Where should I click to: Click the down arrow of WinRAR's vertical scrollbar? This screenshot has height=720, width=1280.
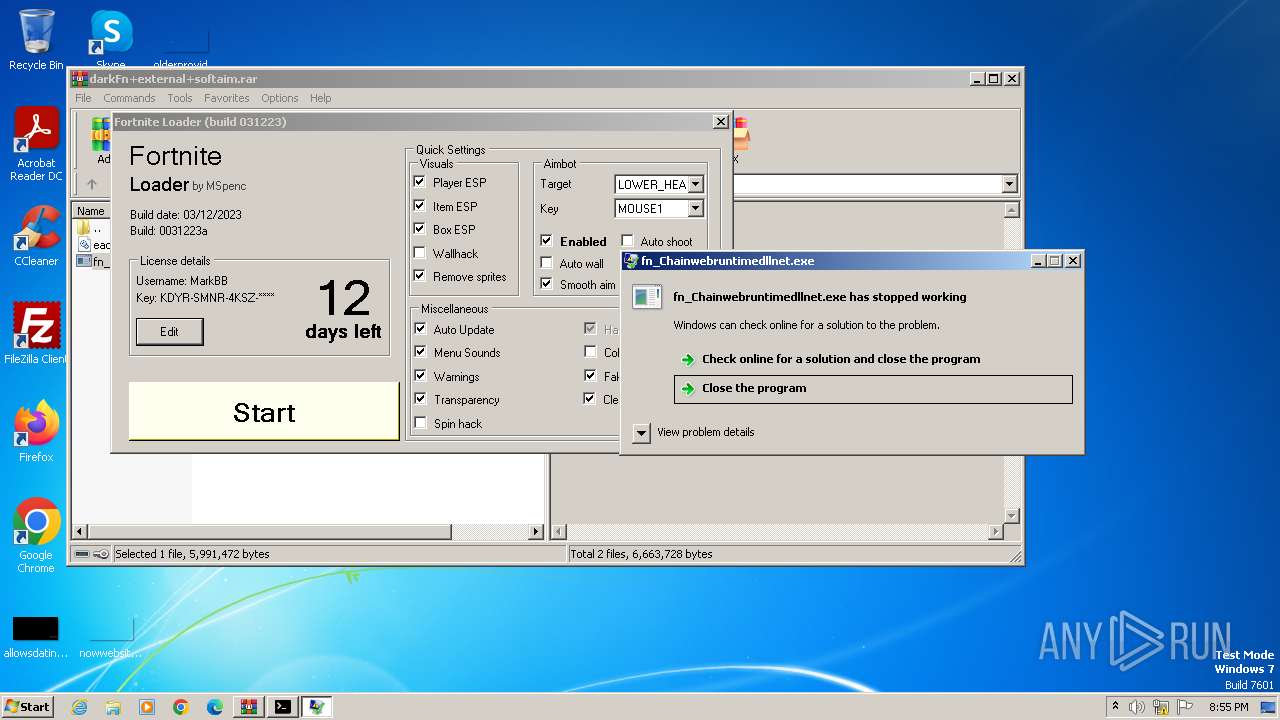[1011, 515]
